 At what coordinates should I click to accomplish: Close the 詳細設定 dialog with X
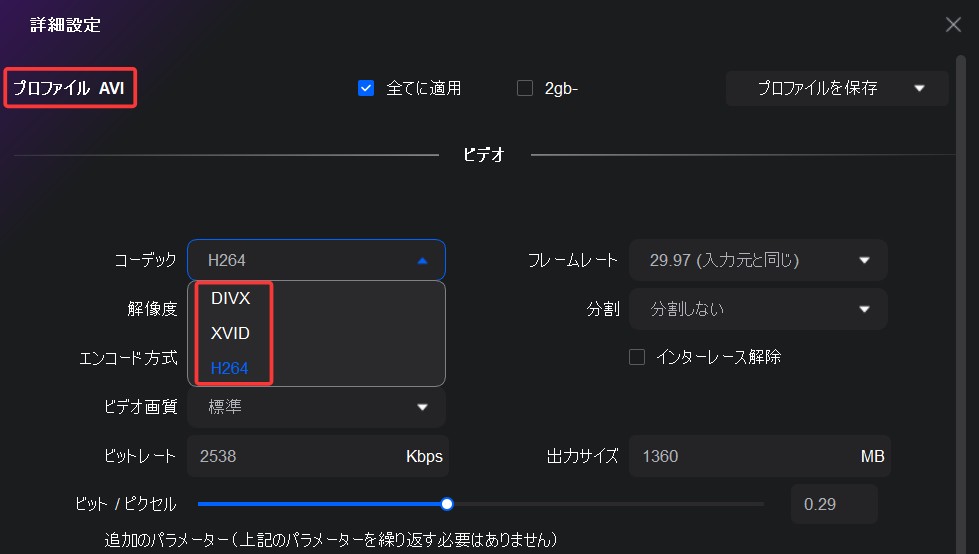click(x=953, y=25)
